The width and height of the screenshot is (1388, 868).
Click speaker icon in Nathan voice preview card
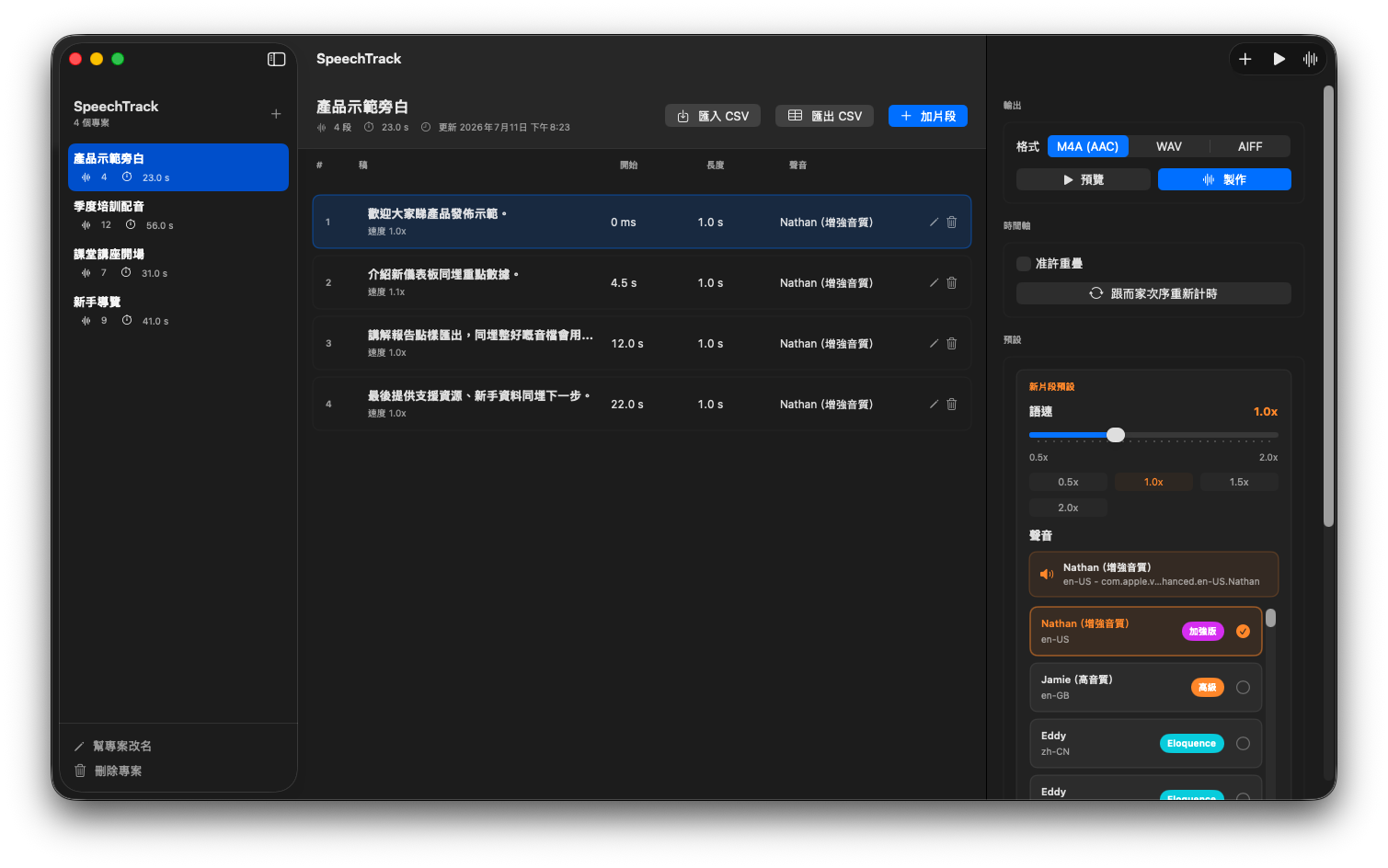click(x=1047, y=574)
